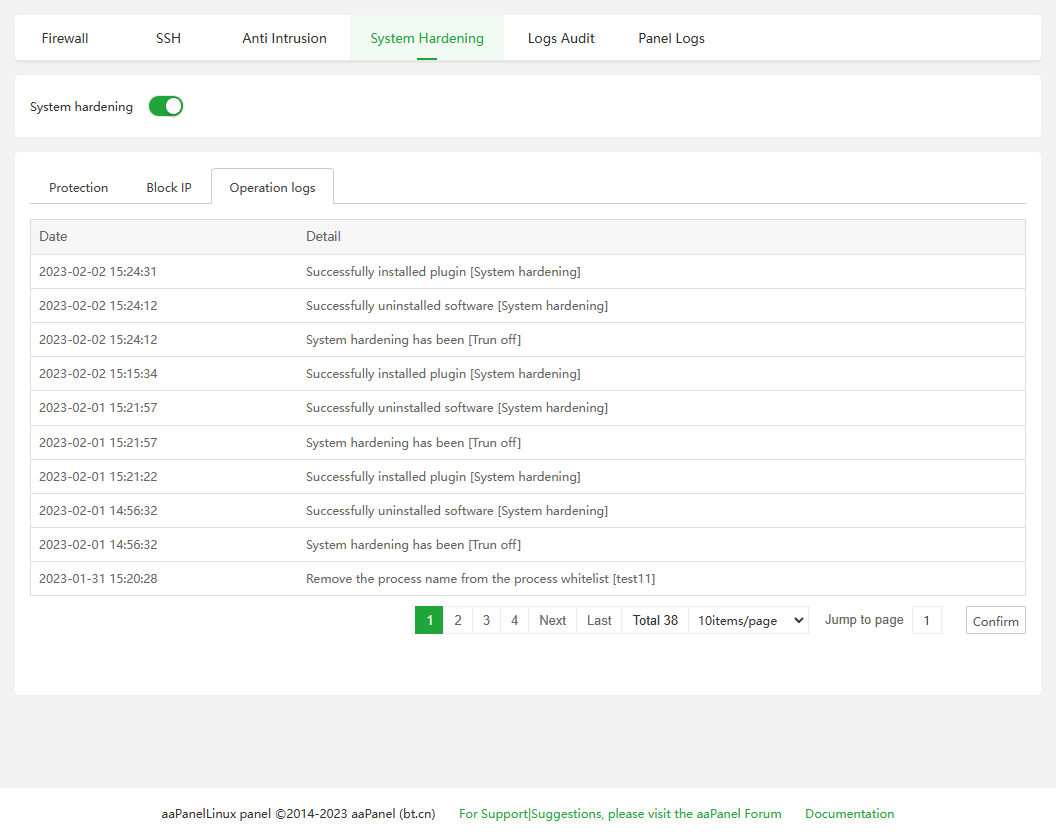Viewport: 1056px width, 838px height.
Task: Open the Documentation link in footer
Action: point(849,814)
